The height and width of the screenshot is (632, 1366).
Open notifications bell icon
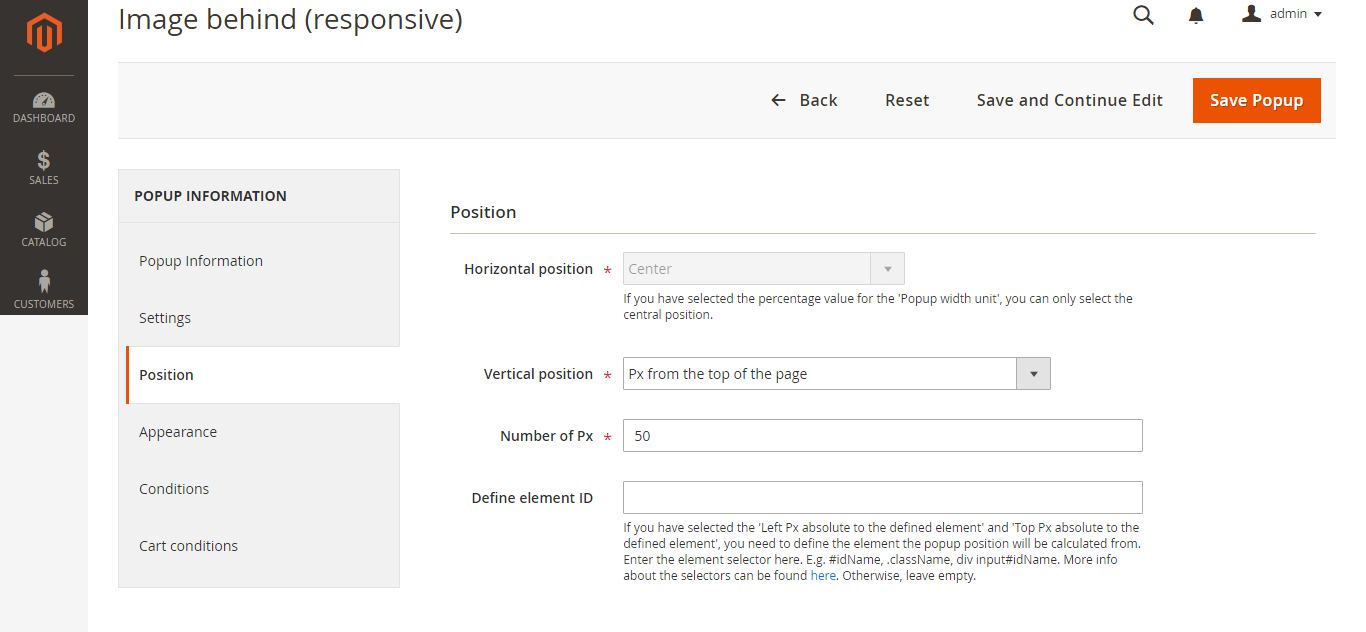click(x=1196, y=15)
